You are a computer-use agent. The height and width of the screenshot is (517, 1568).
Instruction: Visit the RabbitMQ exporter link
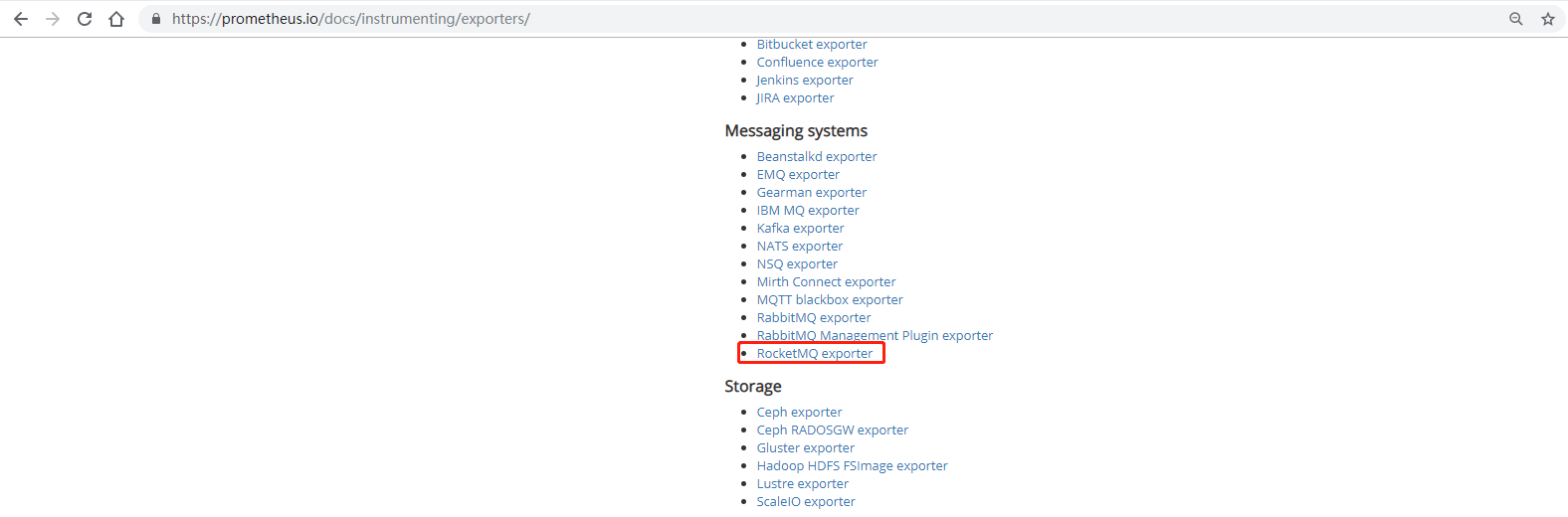point(813,318)
